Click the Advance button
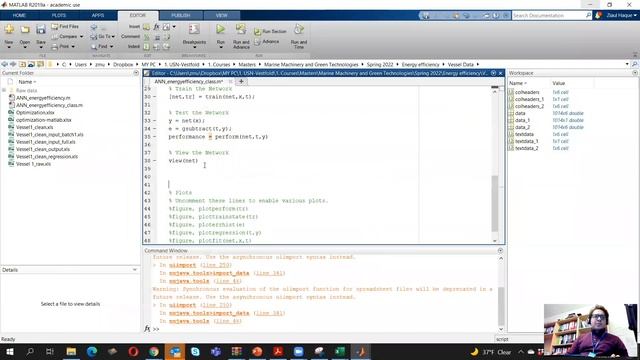 click(x=267, y=42)
